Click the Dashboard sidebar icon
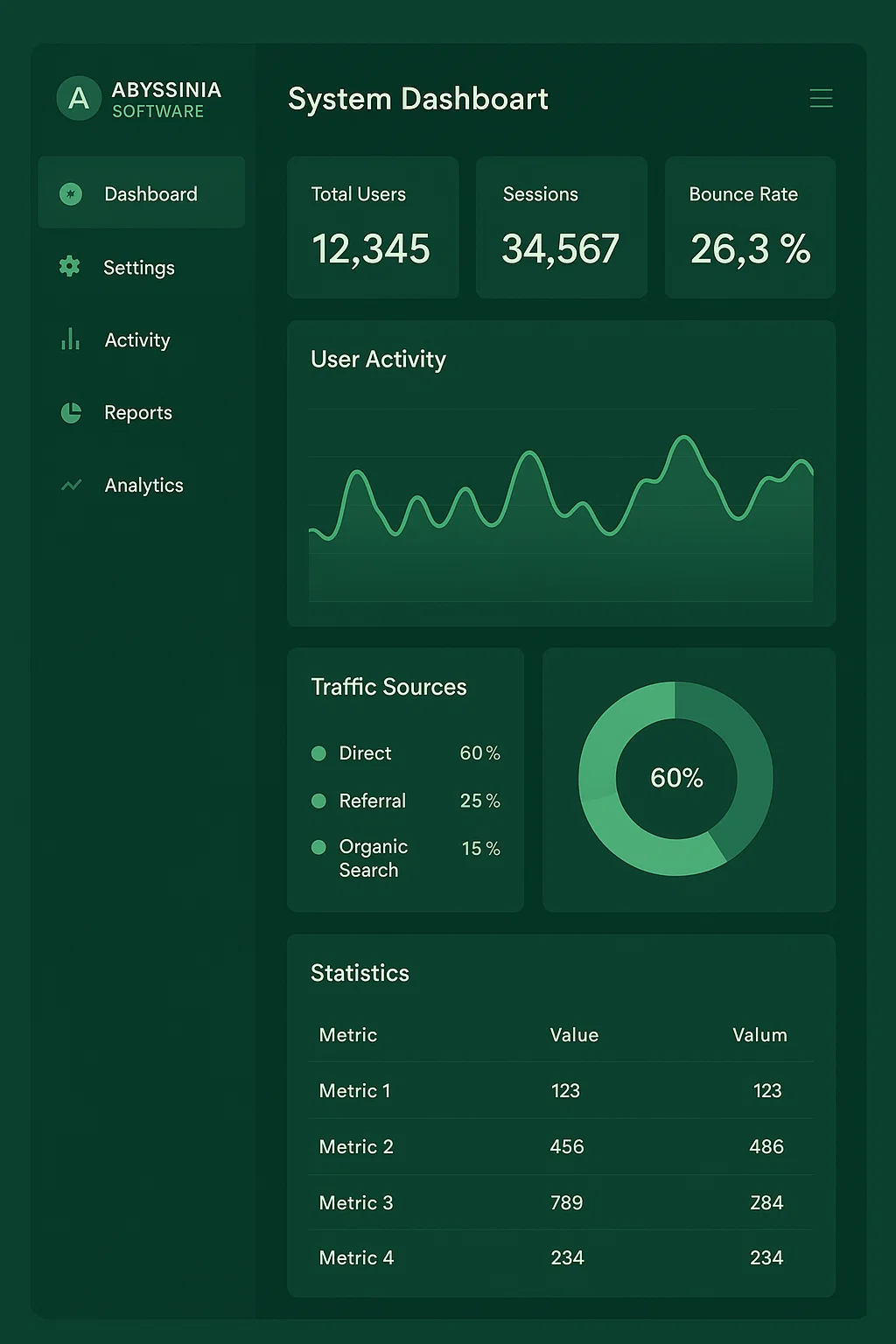Viewport: 896px width, 1344px height. 71,194
